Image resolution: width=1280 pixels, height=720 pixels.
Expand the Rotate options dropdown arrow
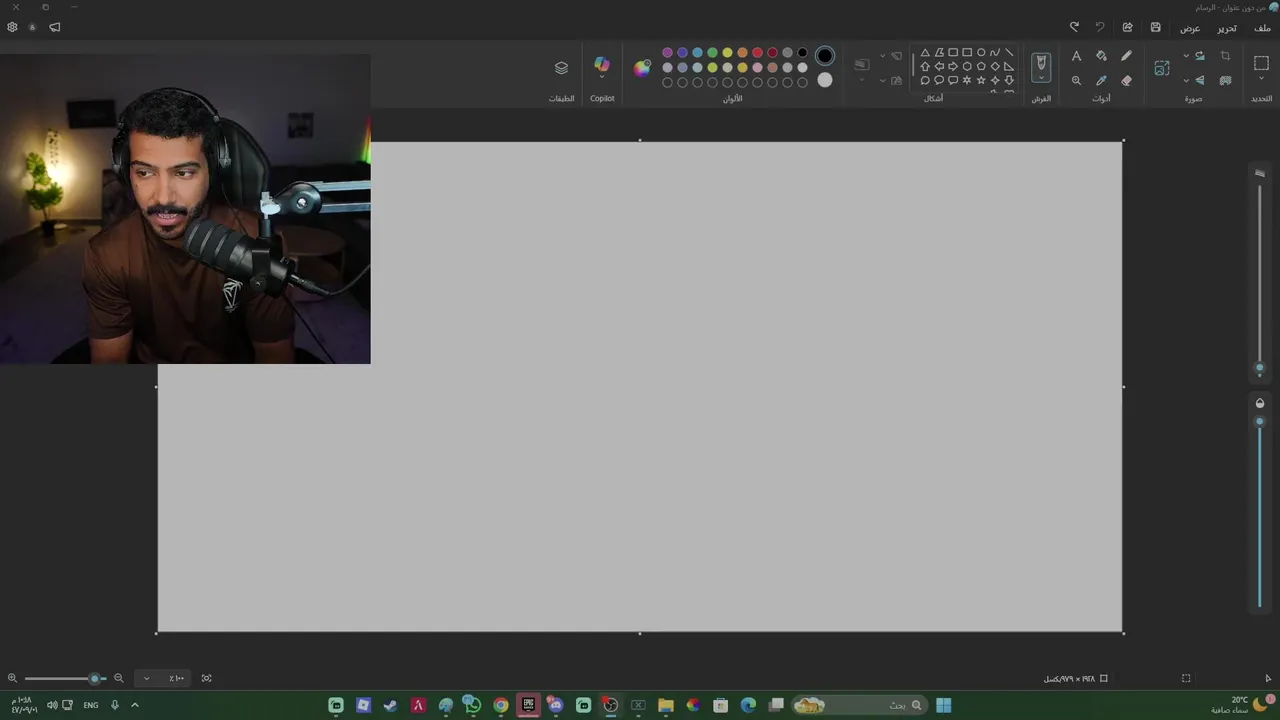click(x=1186, y=57)
